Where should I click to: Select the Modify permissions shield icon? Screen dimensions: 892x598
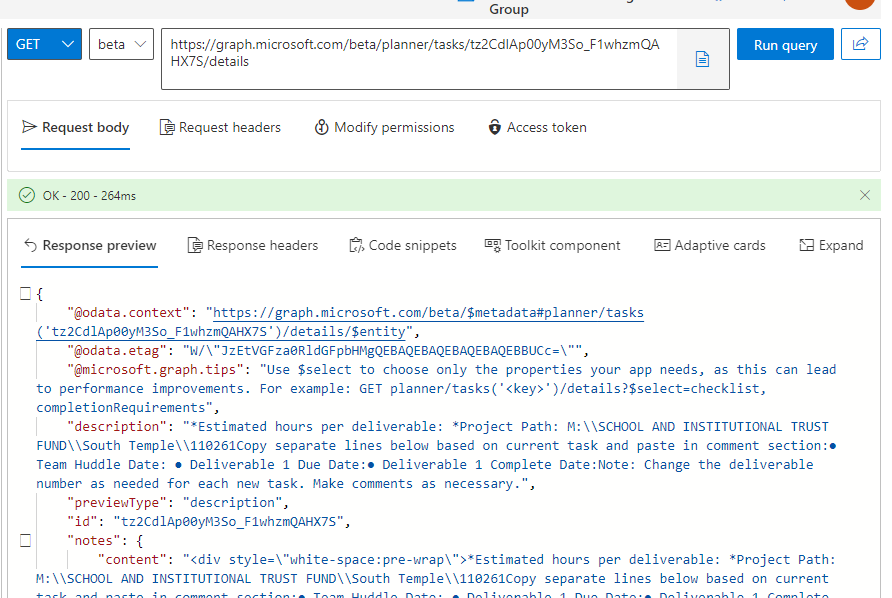(x=321, y=127)
